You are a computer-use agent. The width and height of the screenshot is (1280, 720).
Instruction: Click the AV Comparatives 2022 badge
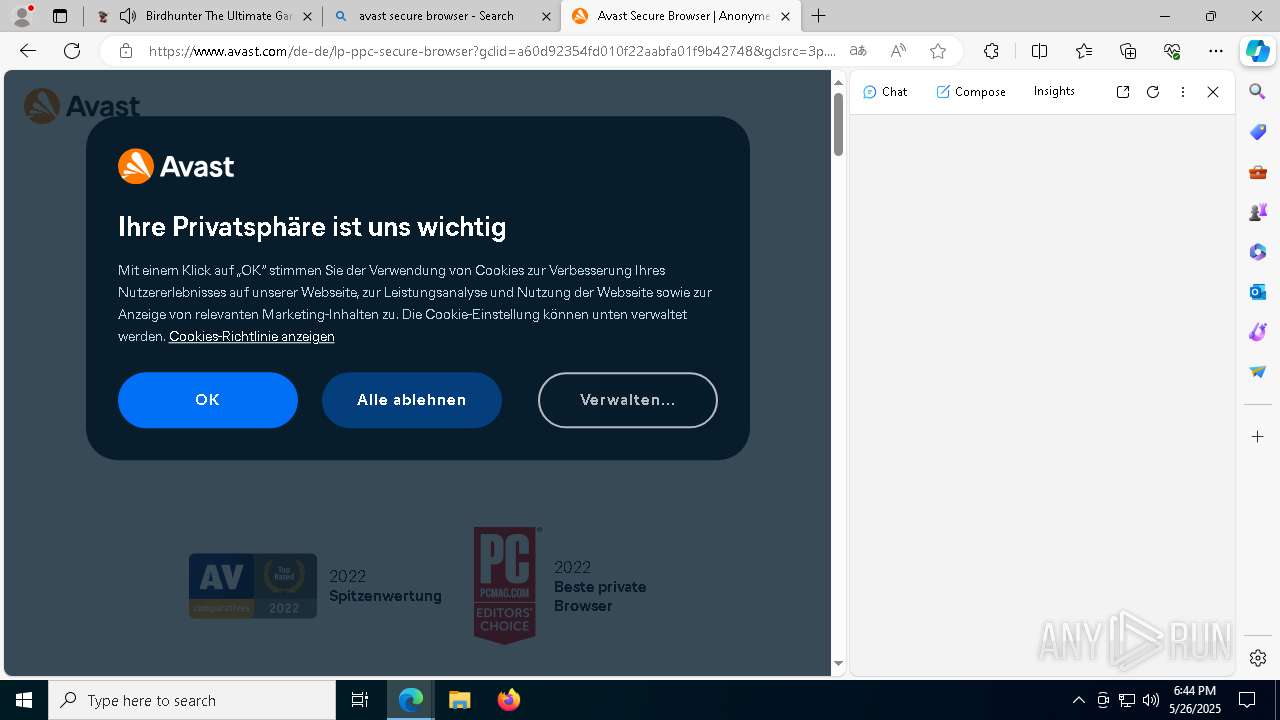(x=253, y=586)
